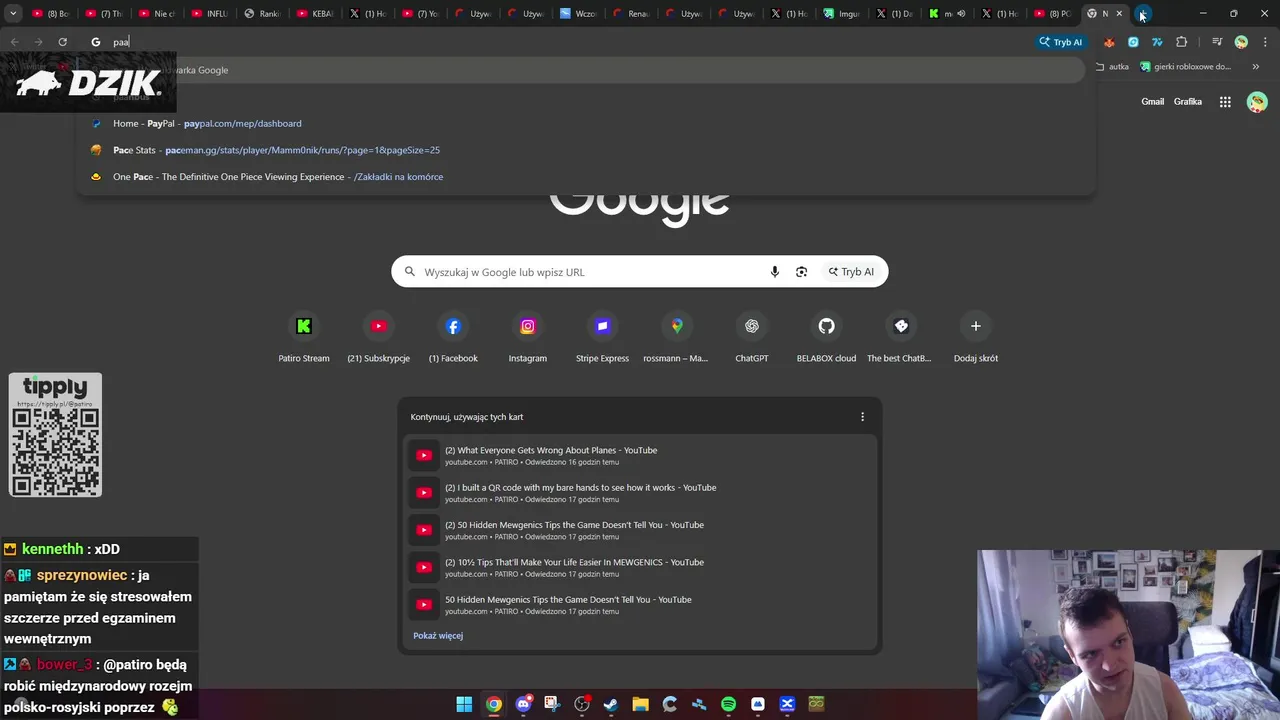Open Windows Start menu
Screen dimensions: 1280x720
tap(464, 704)
